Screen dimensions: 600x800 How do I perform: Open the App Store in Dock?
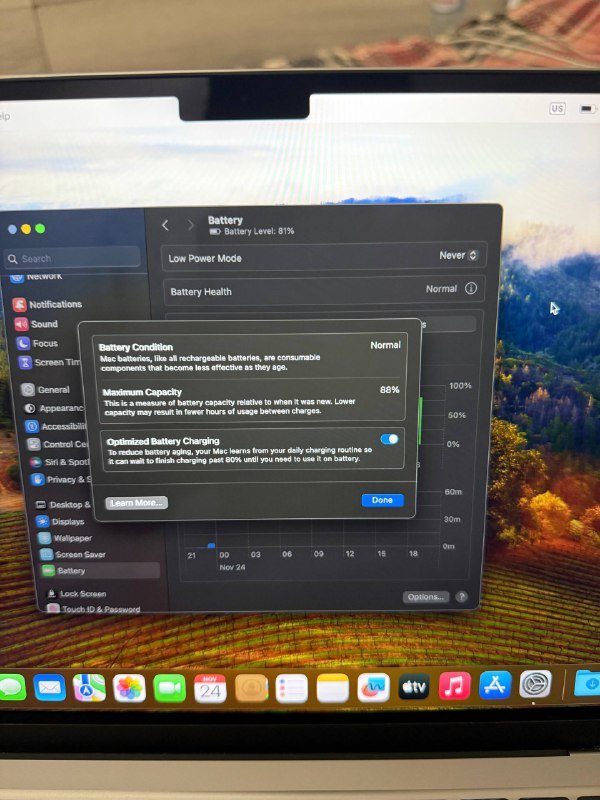495,685
